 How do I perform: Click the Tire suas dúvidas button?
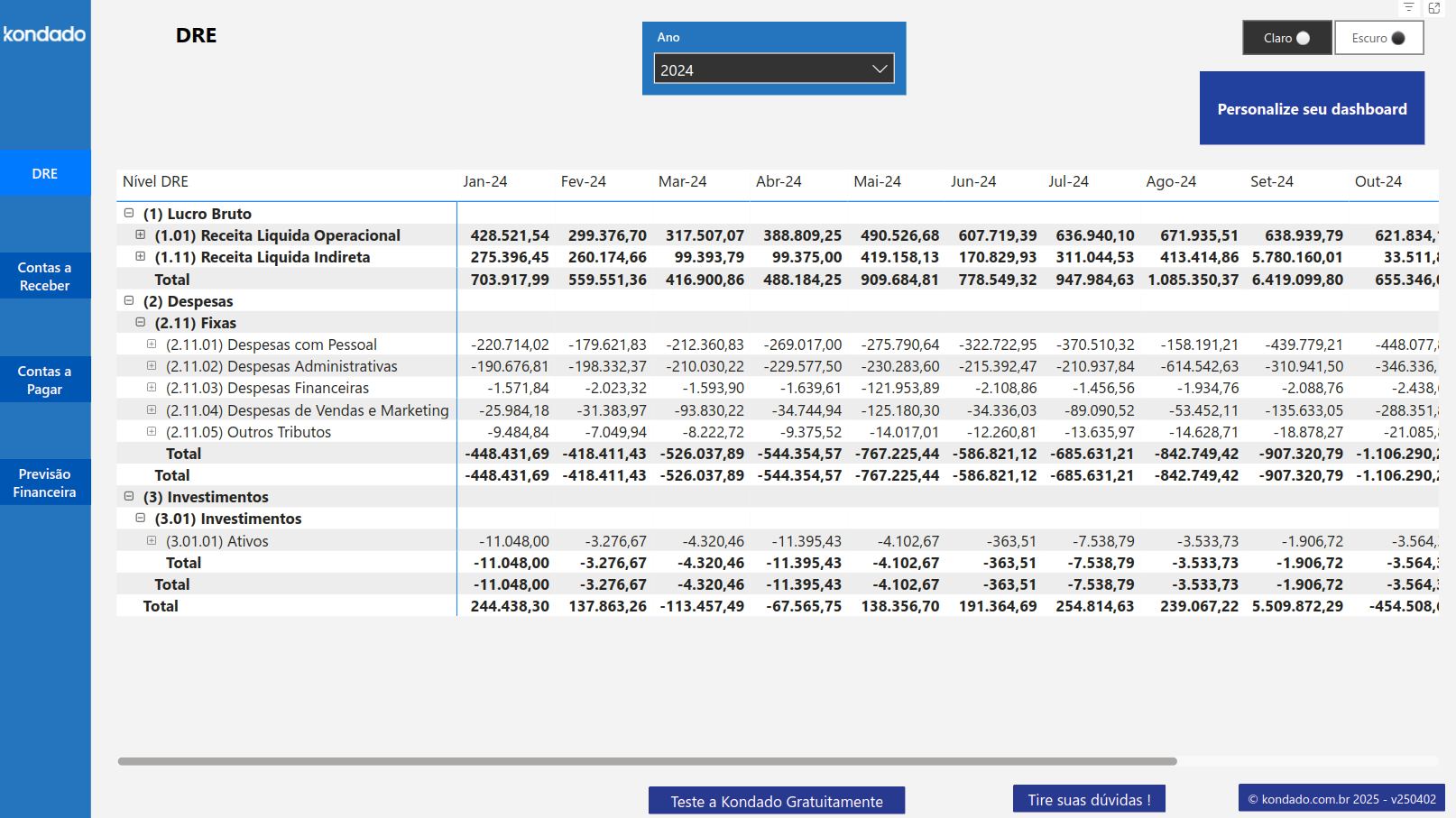[x=1088, y=799]
